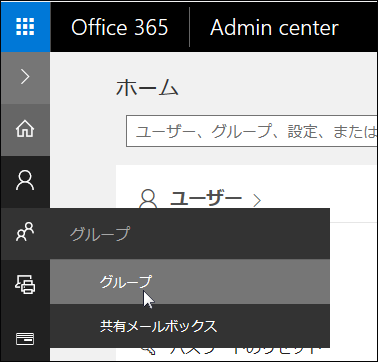The image size is (378, 362).
Task: Click the chevron next to ユーザー
Action: coord(257,200)
